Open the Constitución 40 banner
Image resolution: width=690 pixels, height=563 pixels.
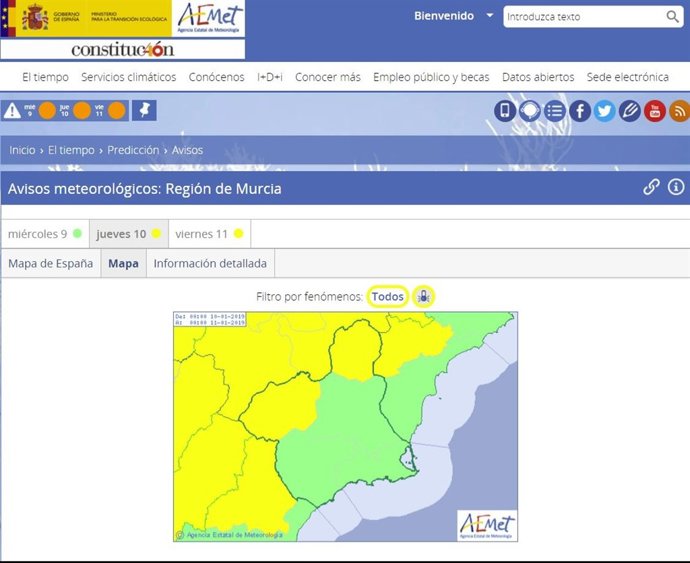[x=123, y=49]
